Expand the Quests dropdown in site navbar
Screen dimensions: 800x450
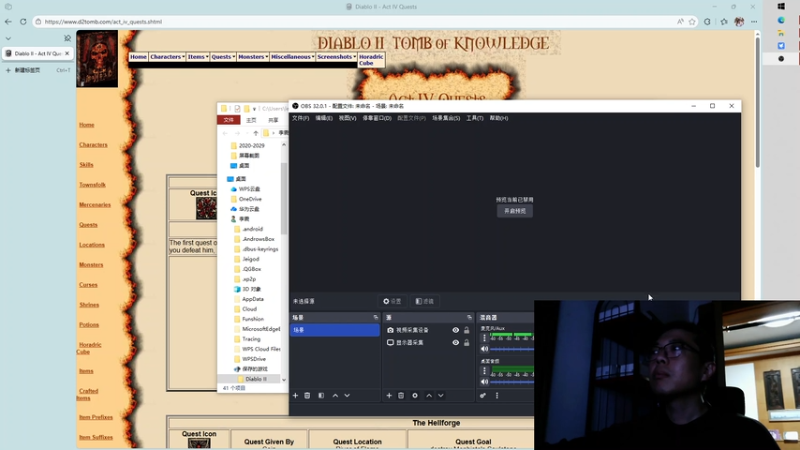(x=223, y=57)
